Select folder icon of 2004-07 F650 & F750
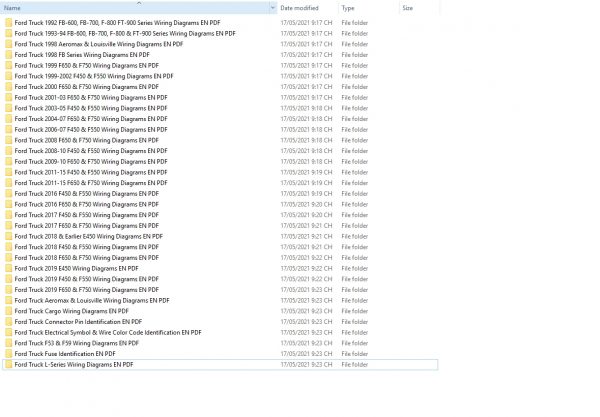This screenshot has width=600, height=417. (9, 119)
